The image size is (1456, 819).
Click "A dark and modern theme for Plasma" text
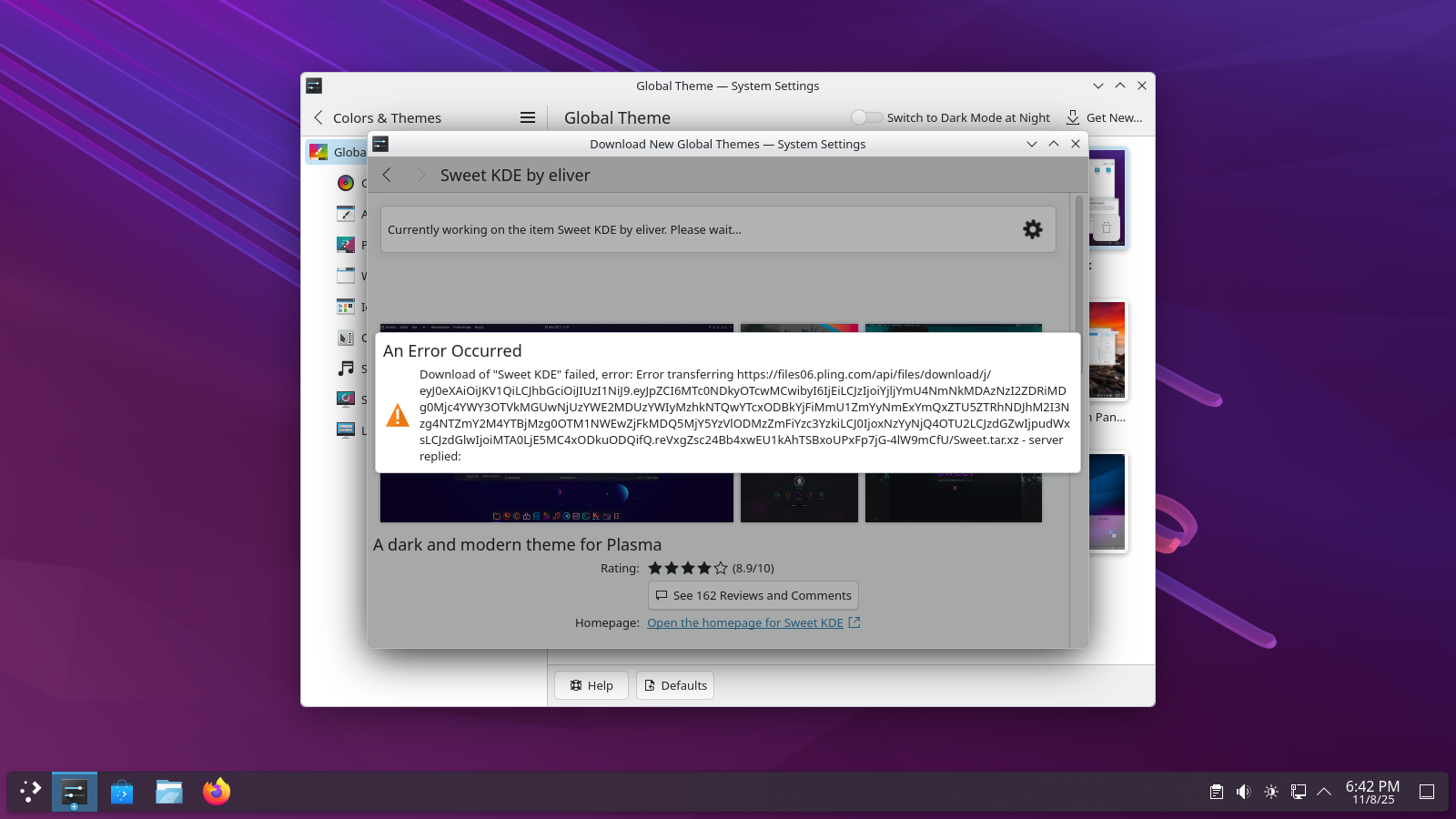tap(518, 545)
